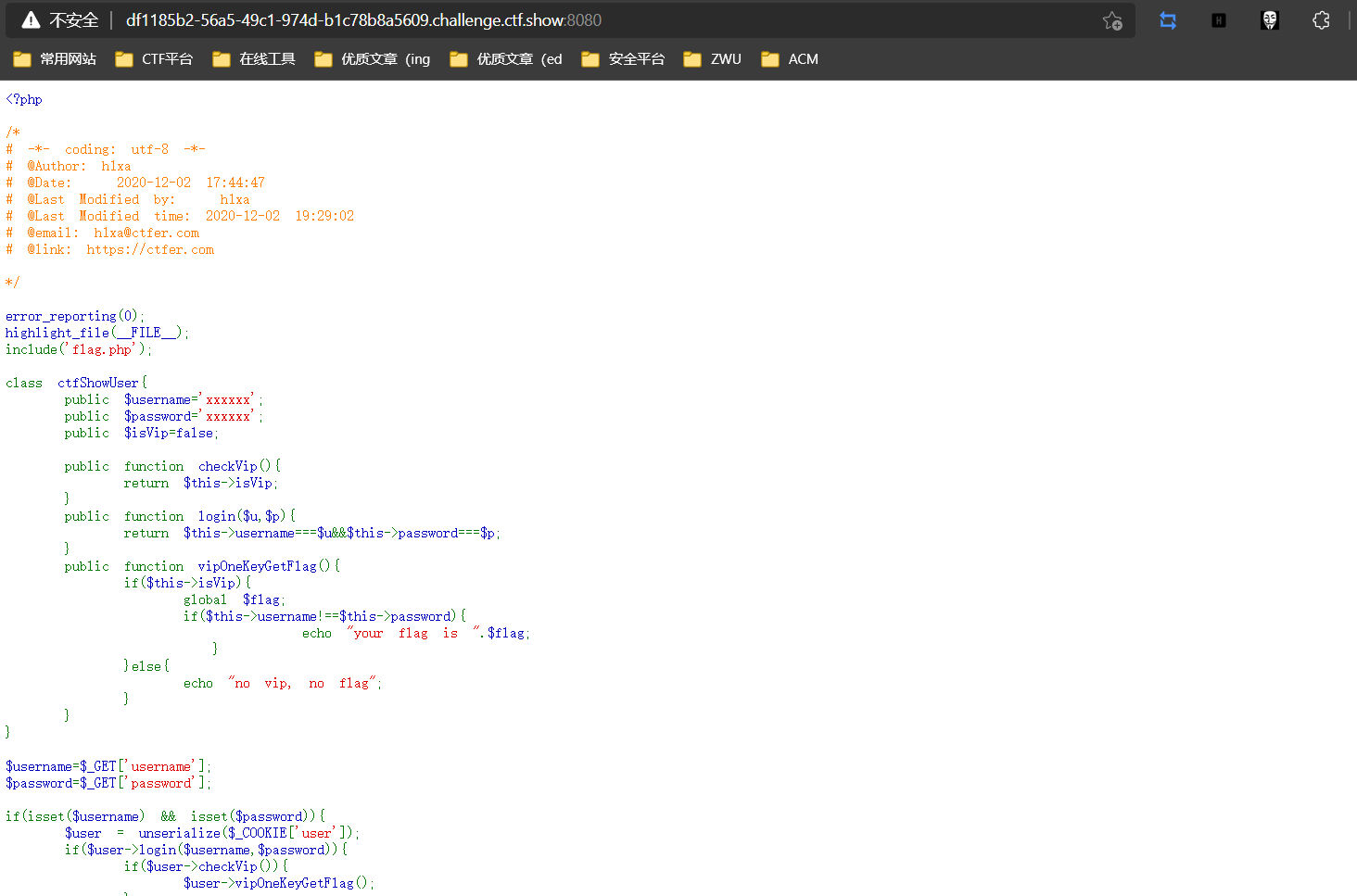Click the $username='xxxxxx' property line
1357x896 pixels.
(x=164, y=399)
